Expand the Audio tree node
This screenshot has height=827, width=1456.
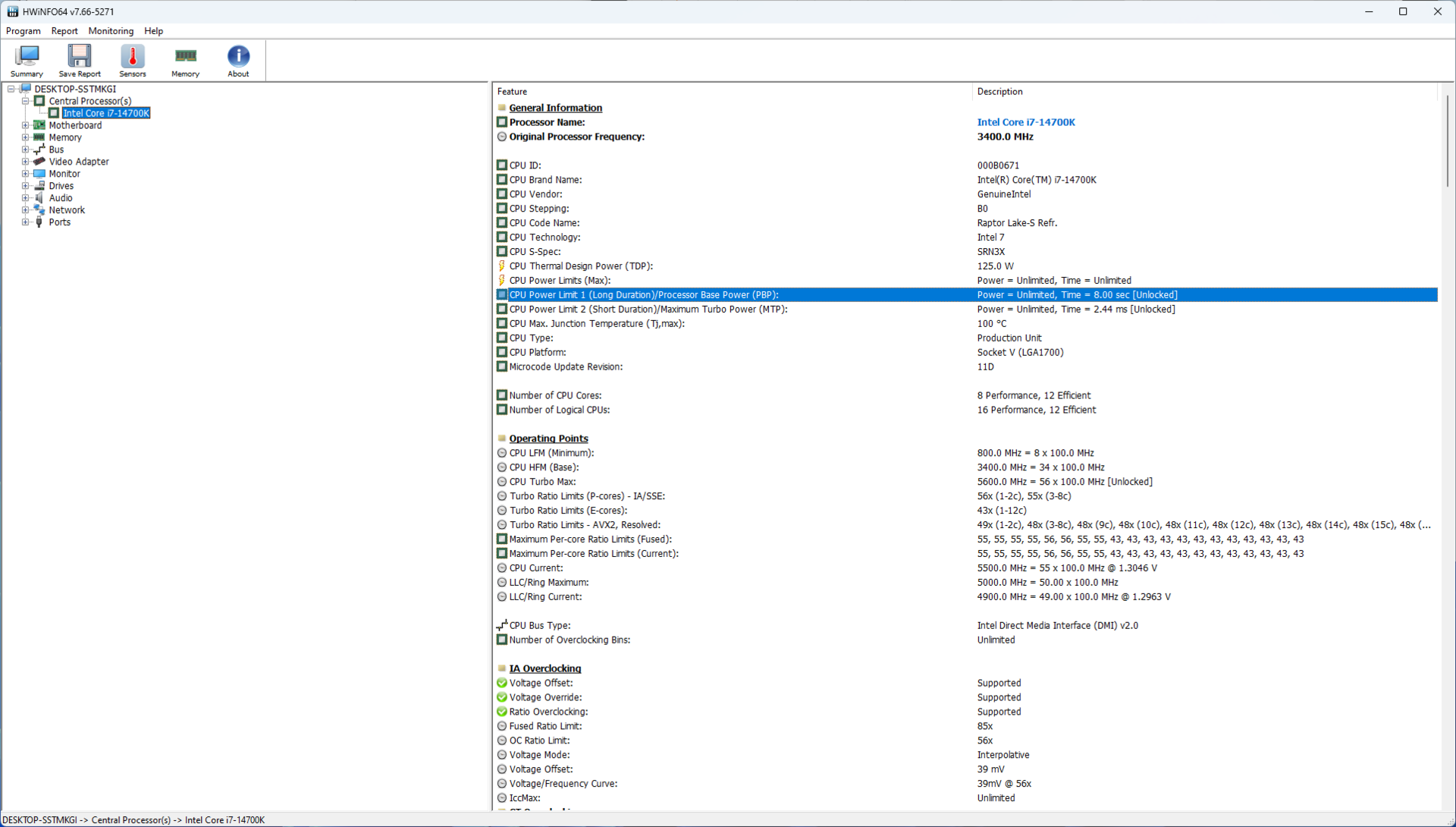point(25,198)
